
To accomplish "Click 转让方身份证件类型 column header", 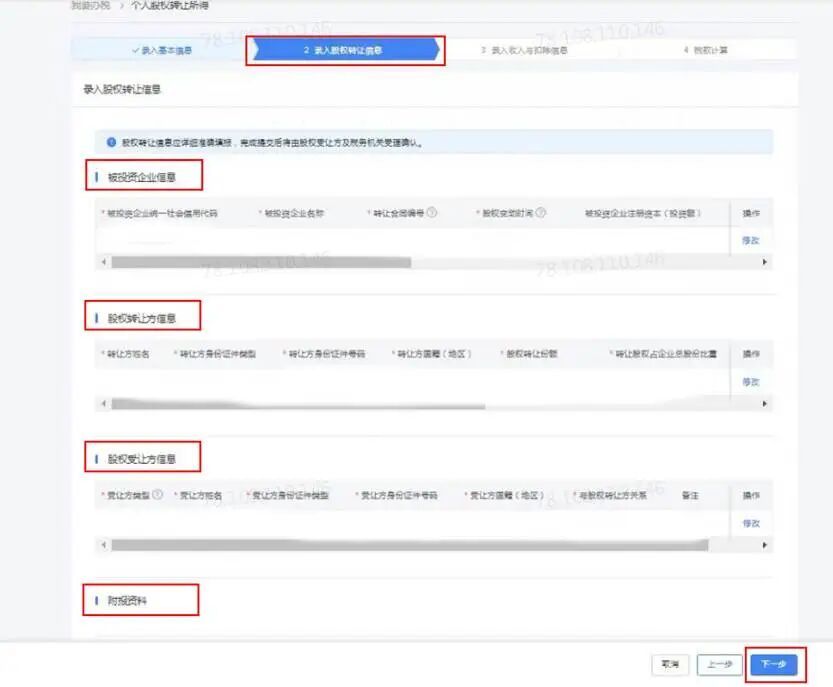I will coord(216,354).
